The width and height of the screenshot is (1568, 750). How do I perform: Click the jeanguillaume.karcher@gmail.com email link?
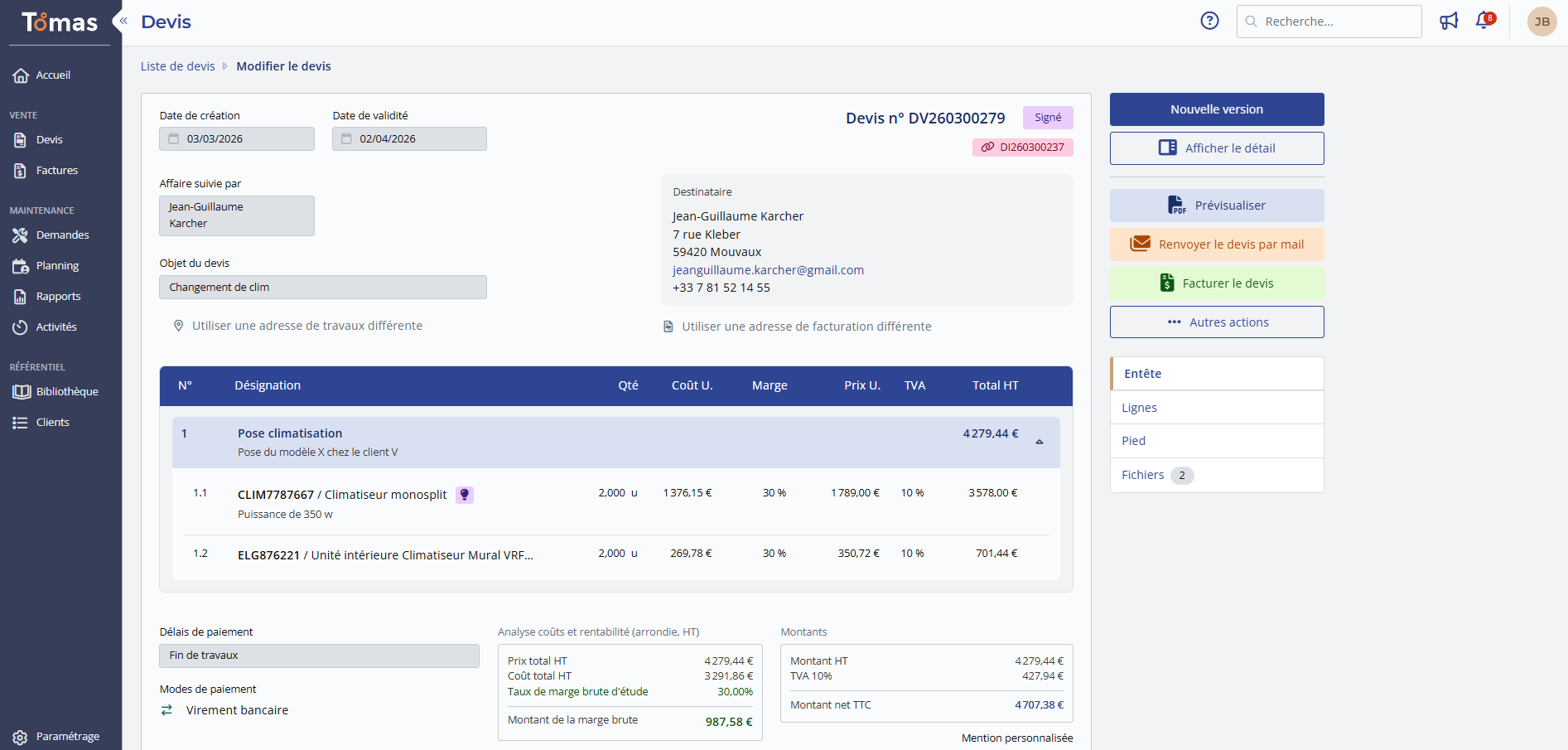pos(768,270)
